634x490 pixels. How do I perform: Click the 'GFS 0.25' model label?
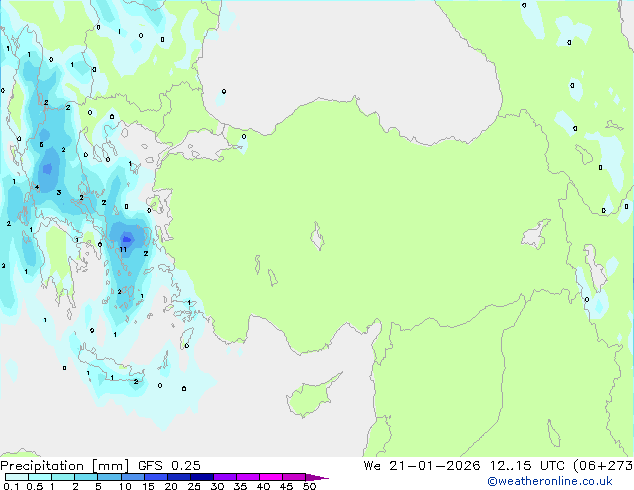pos(169,466)
